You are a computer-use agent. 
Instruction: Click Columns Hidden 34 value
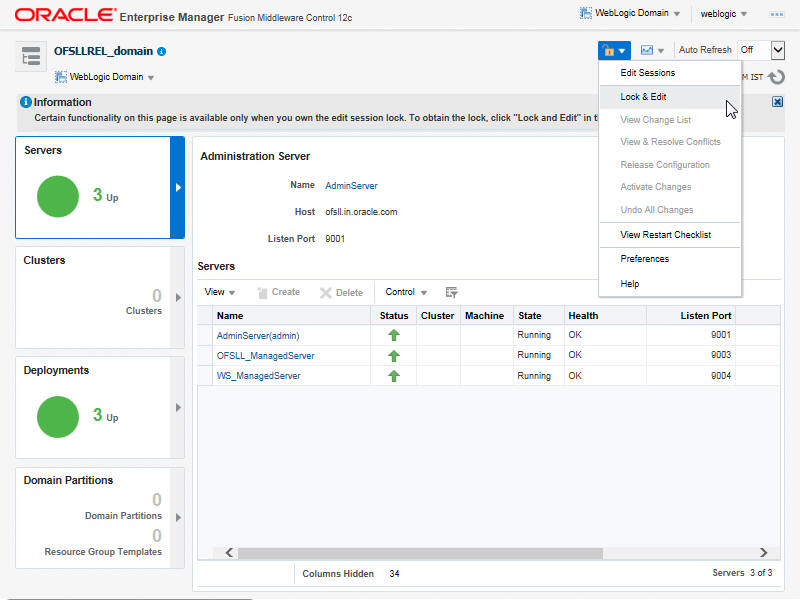(x=394, y=574)
